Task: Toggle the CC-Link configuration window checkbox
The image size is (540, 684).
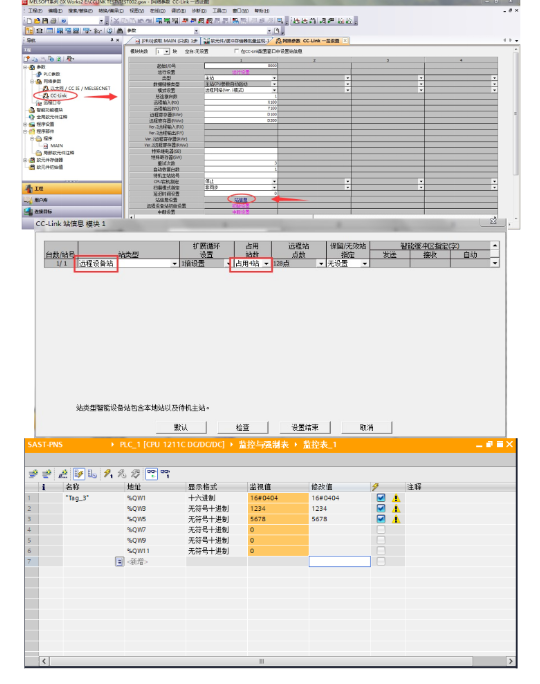Action: coord(236,51)
